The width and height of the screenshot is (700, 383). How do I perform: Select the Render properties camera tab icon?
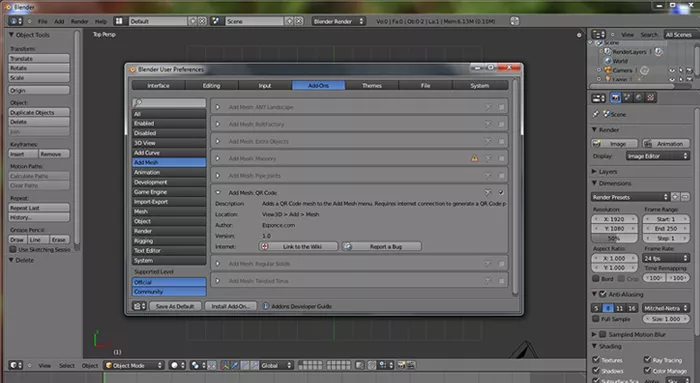(x=616, y=98)
